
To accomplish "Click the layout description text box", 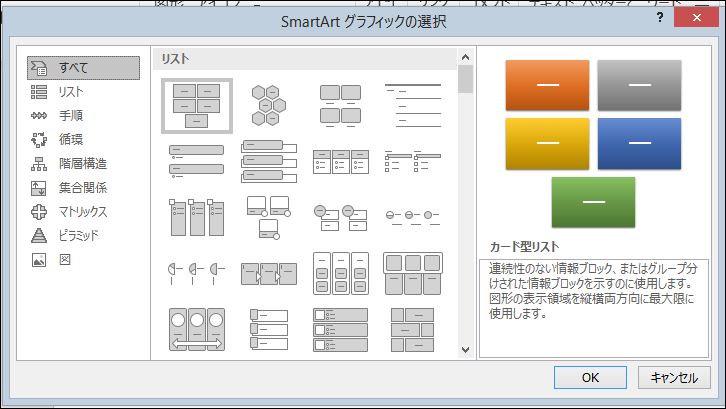I will pos(594,308).
